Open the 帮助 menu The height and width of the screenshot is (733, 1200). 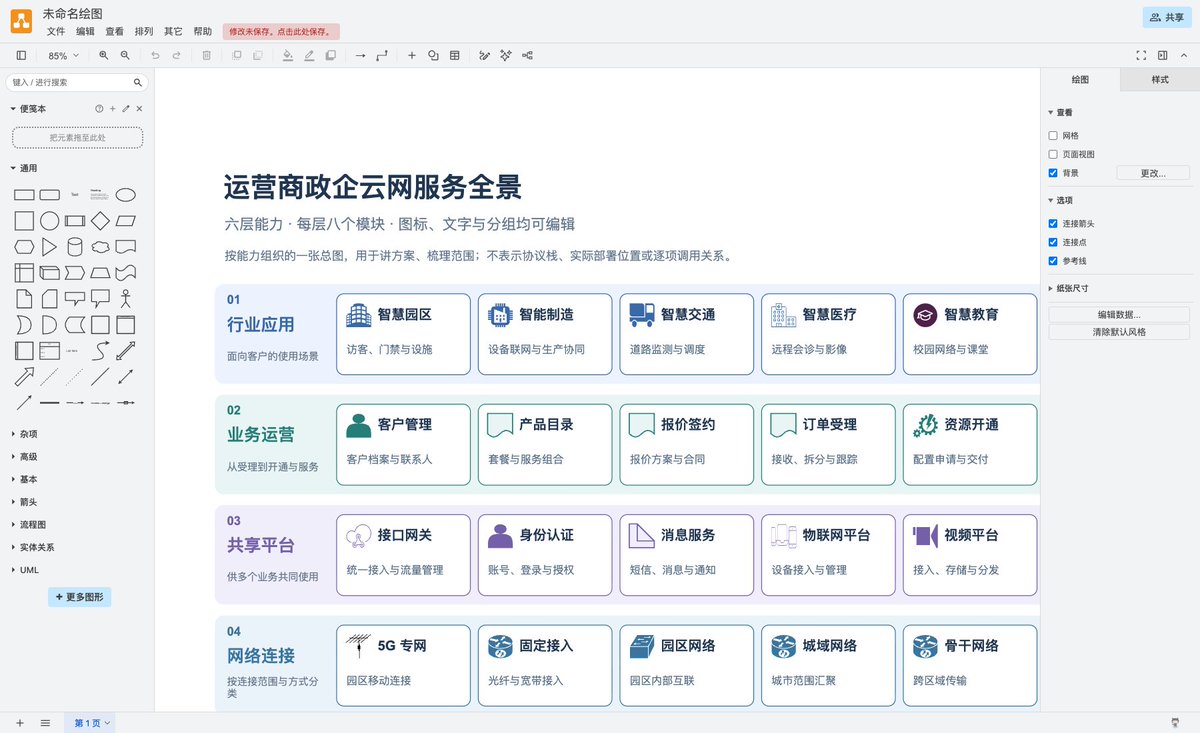[x=203, y=31]
